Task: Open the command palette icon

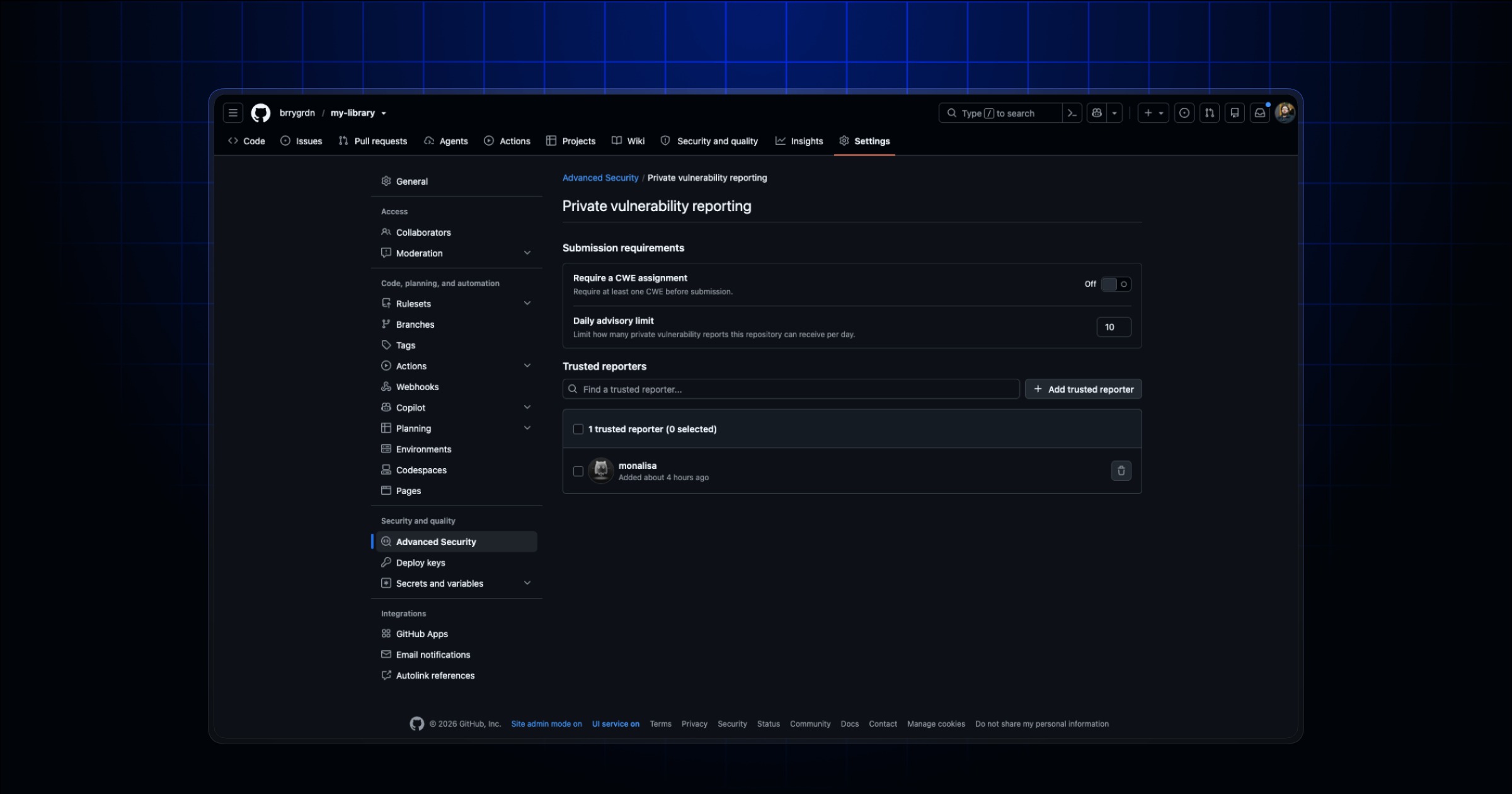Action: coord(1072,113)
